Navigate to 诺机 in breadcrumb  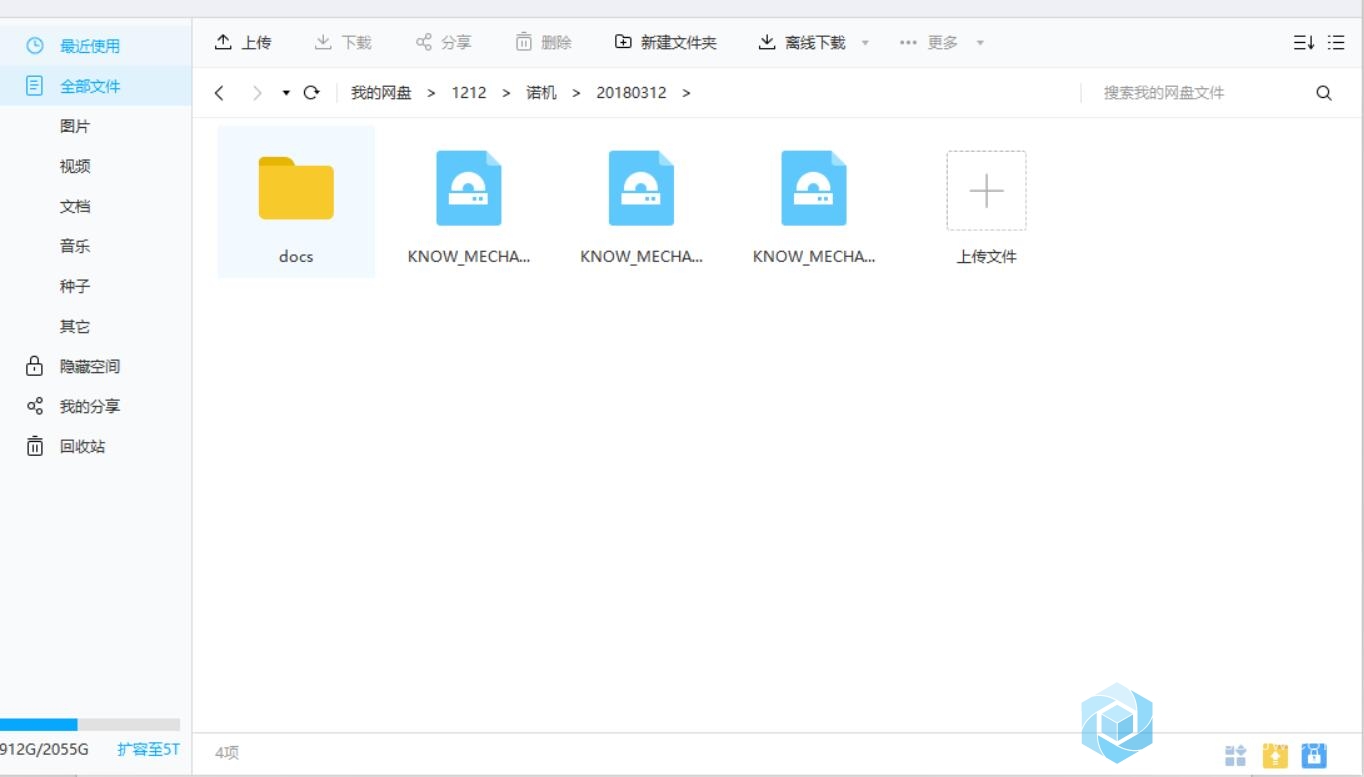(x=541, y=93)
